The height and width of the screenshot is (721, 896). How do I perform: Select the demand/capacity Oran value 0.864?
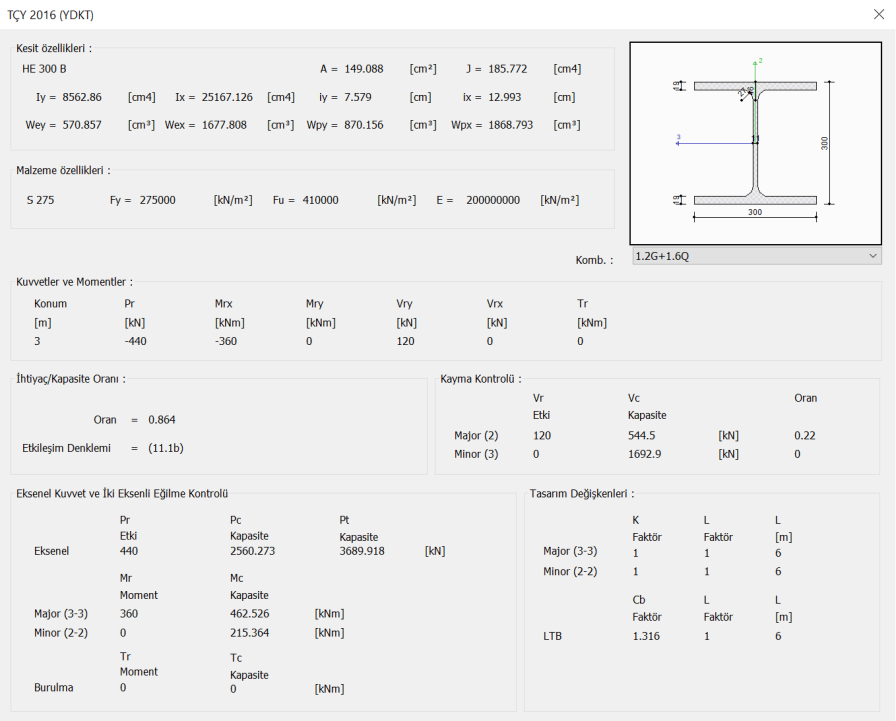(161, 420)
